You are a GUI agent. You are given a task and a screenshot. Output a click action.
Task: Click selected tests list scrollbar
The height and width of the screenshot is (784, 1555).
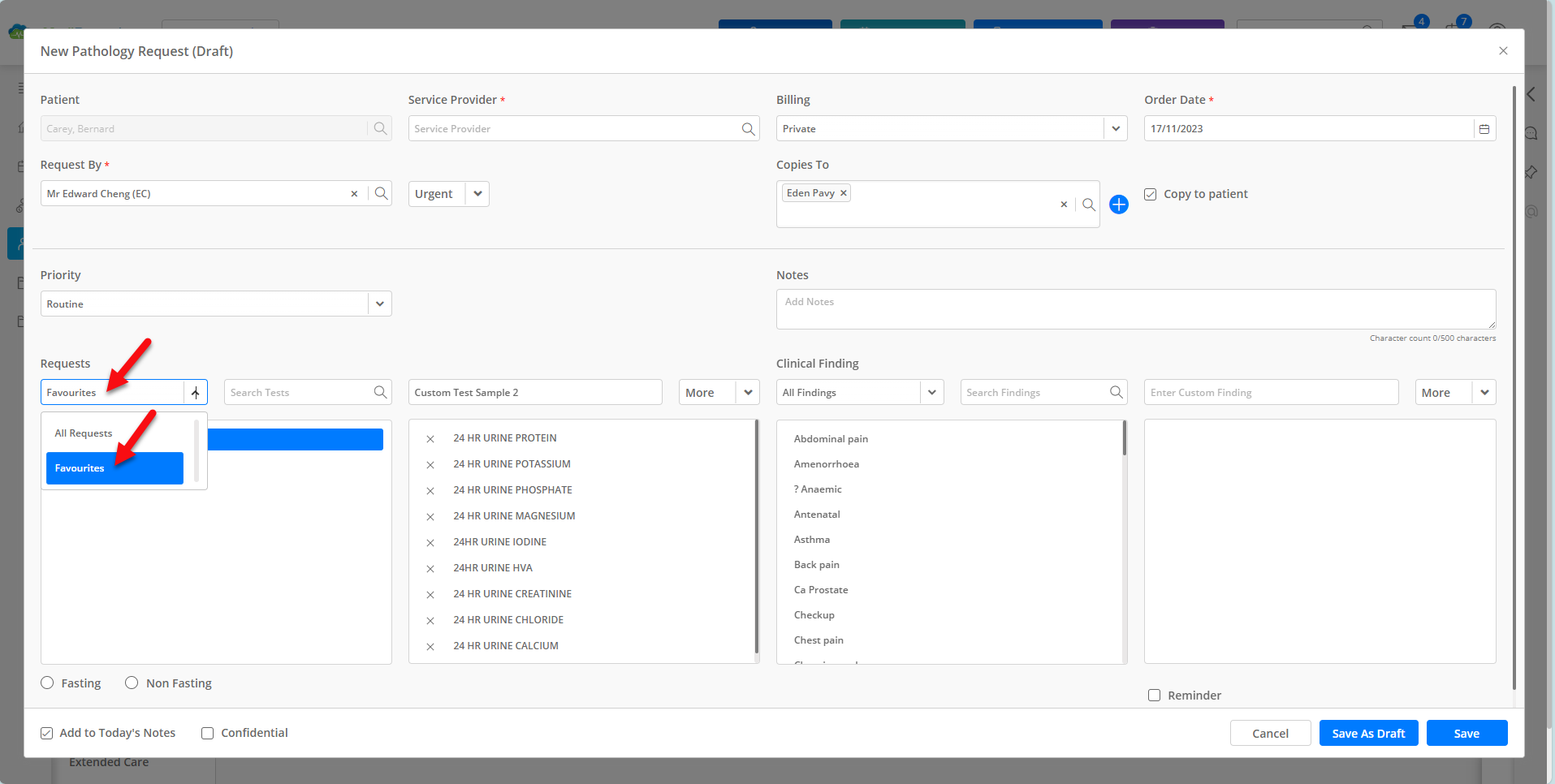pyautogui.click(x=757, y=536)
